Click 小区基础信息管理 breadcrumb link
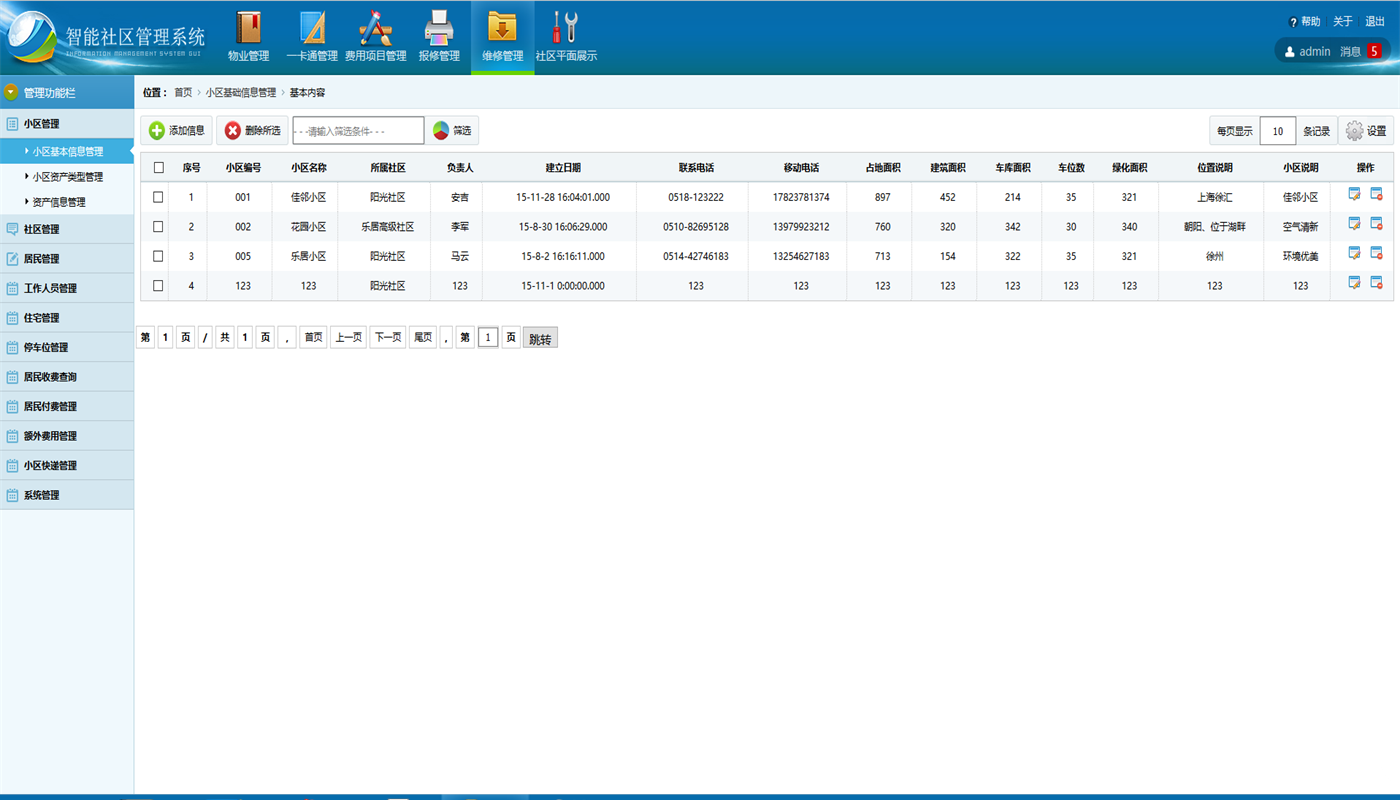 [x=241, y=93]
